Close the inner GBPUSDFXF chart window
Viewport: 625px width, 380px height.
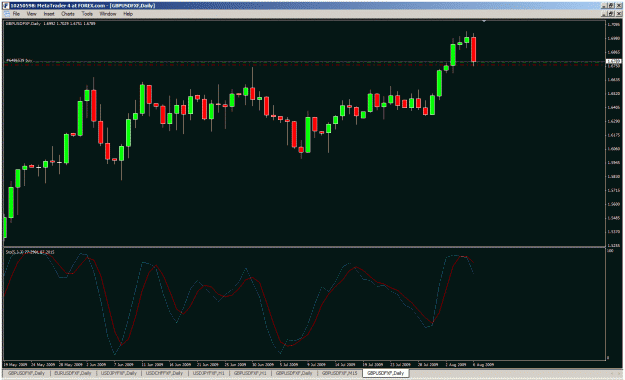tap(618, 14)
